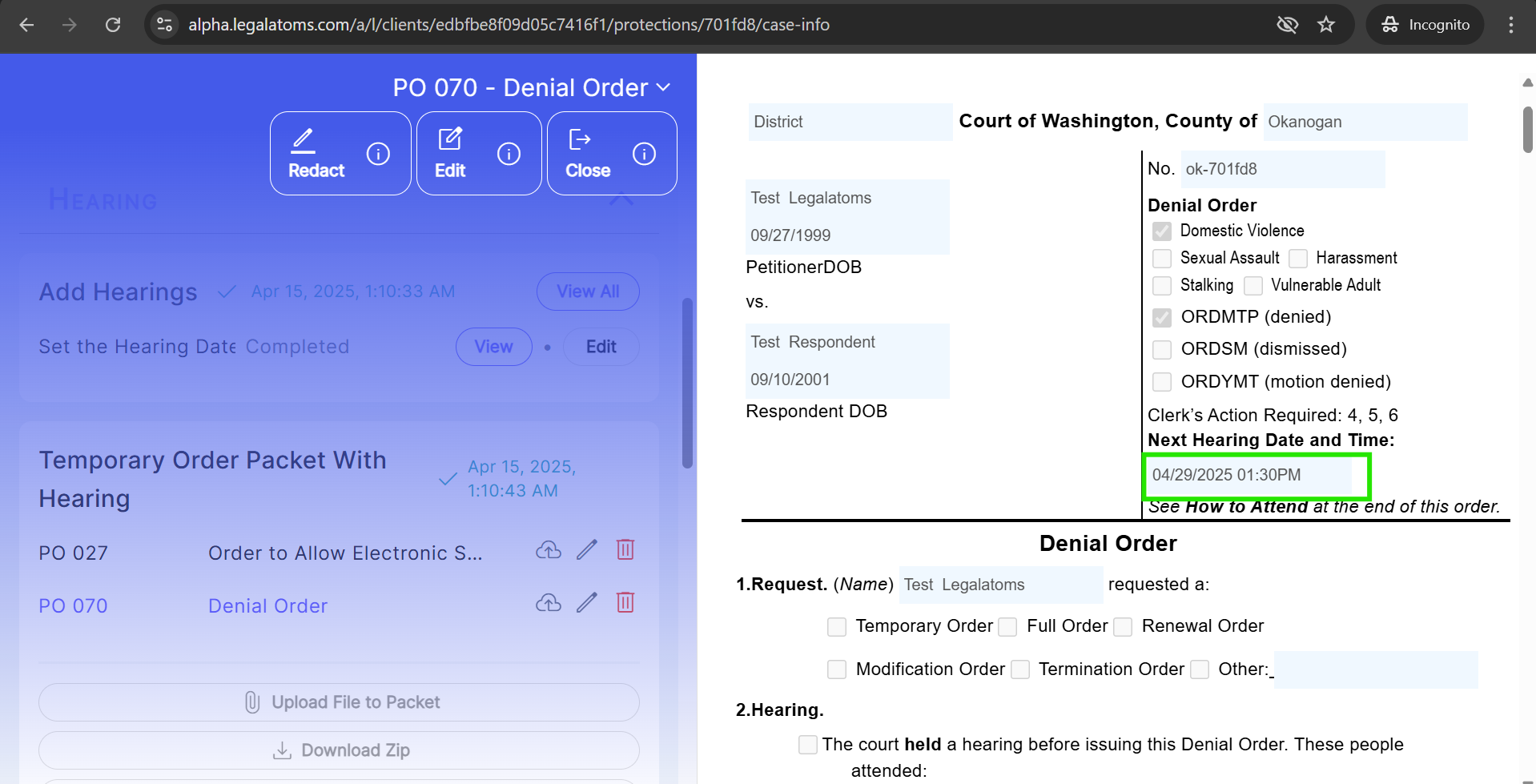The image size is (1536, 784).
Task: Click respondent DOB field 09/10/2001
Action: coord(847,380)
